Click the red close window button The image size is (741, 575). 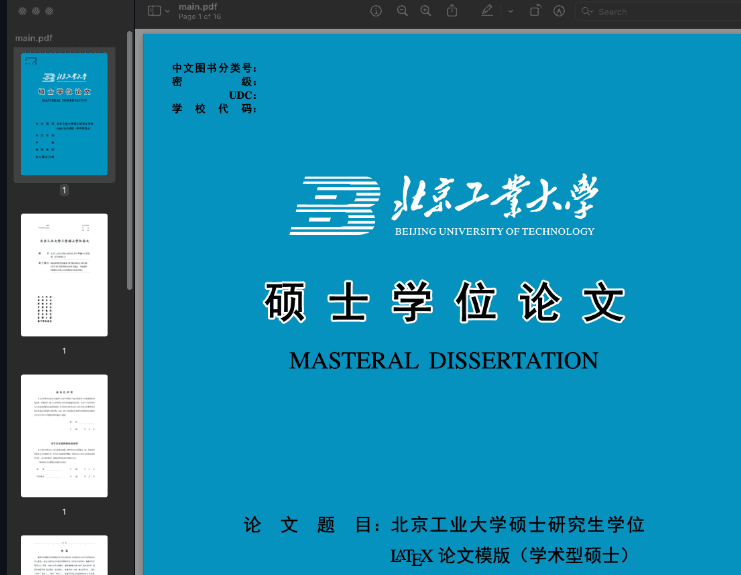pos(22,11)
